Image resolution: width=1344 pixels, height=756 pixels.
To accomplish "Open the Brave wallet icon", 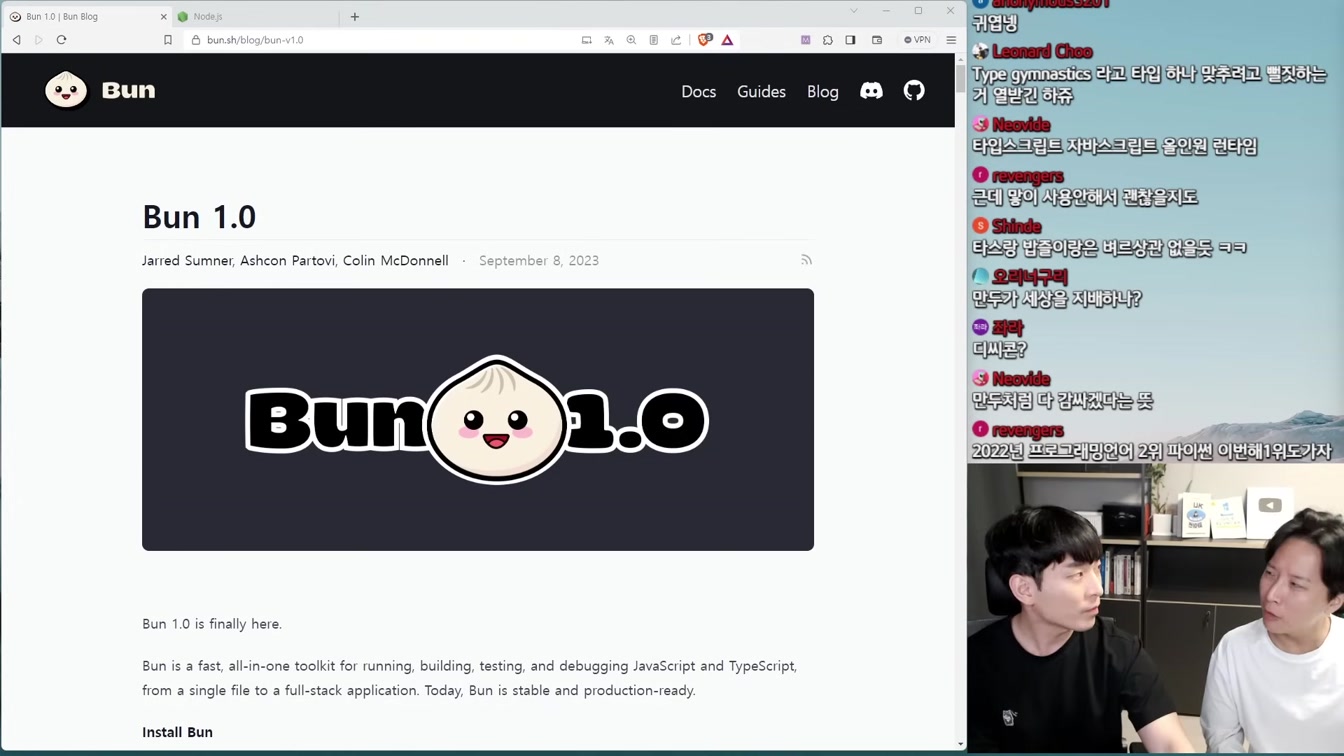I will click(877, 40).
